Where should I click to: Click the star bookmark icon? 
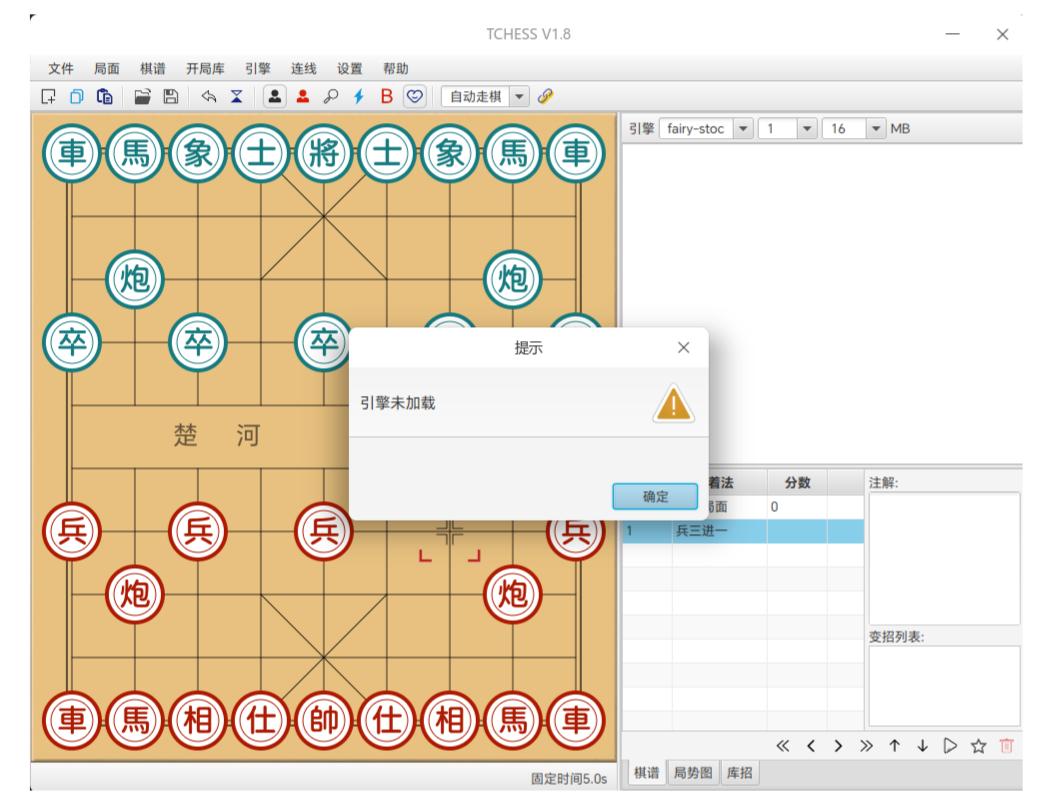979,746
